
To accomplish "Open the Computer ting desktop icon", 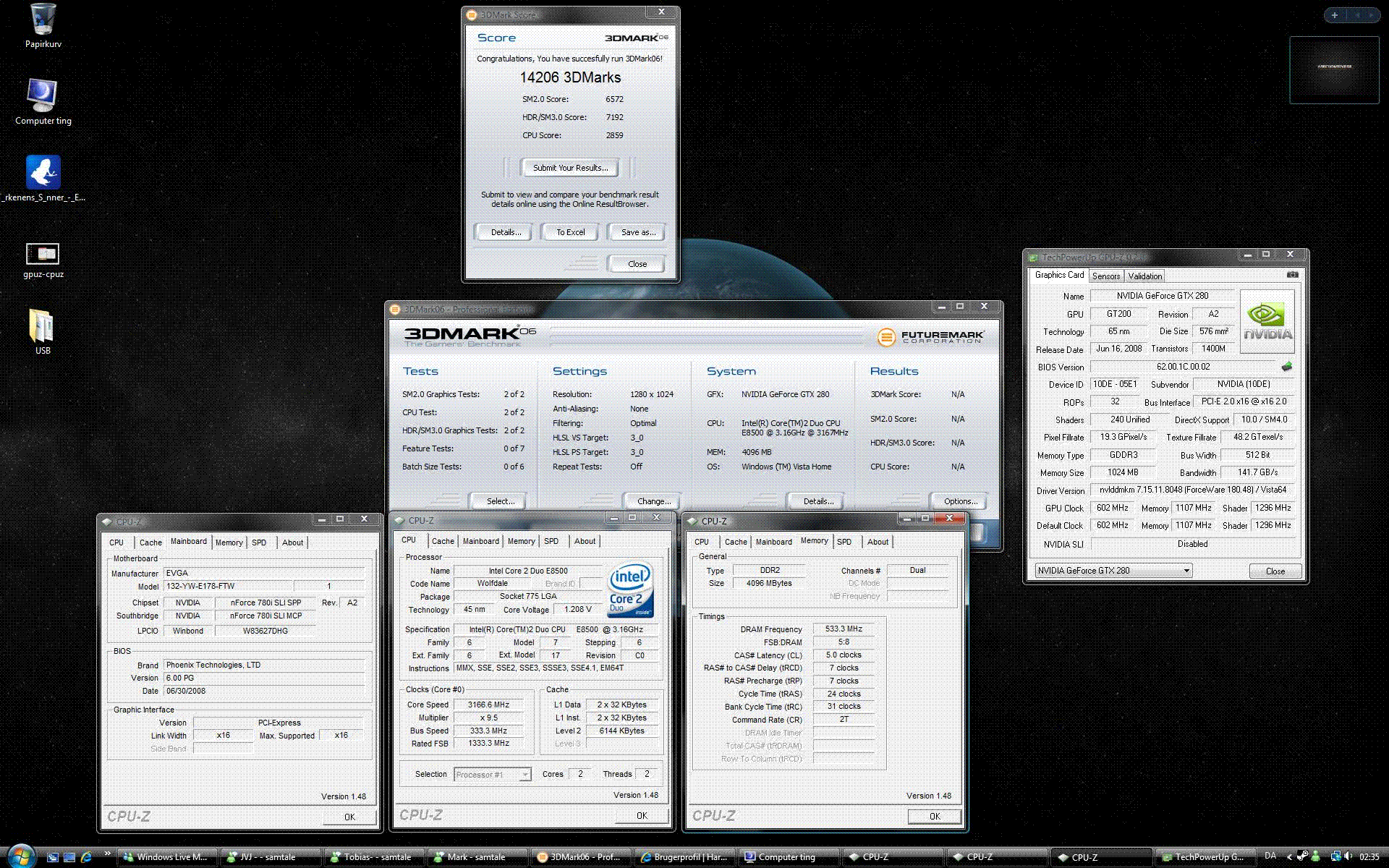I will coord(43,95).
